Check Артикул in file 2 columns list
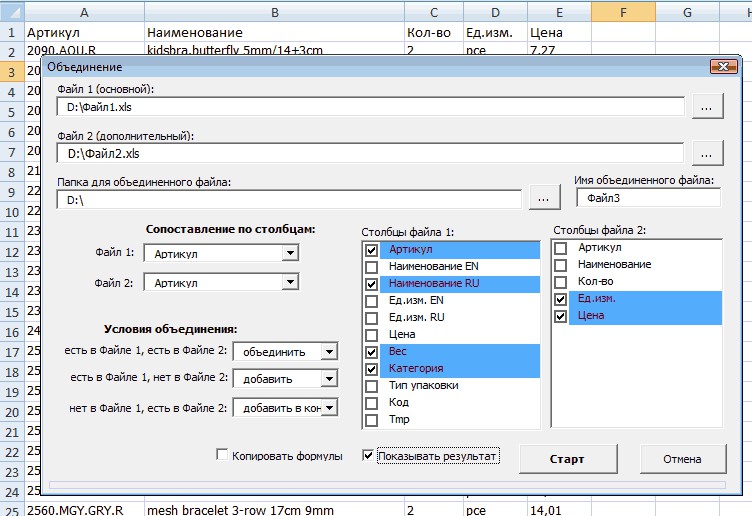The image size is (752, 516). click(x=560, y=248)
